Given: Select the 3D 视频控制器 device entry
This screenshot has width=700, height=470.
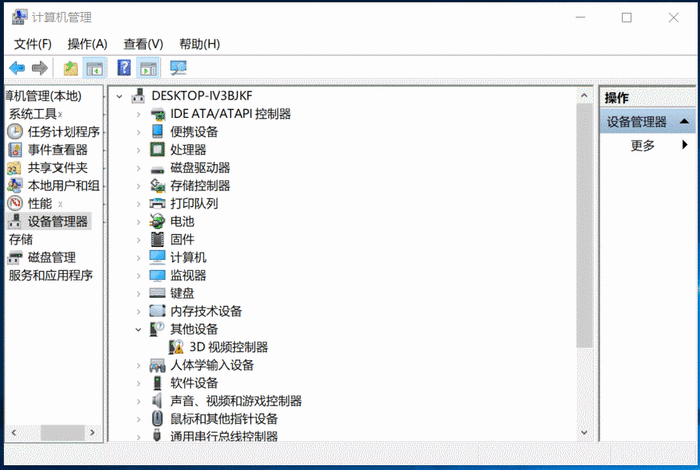Looking at the screenshot, I should pos(229,347).
